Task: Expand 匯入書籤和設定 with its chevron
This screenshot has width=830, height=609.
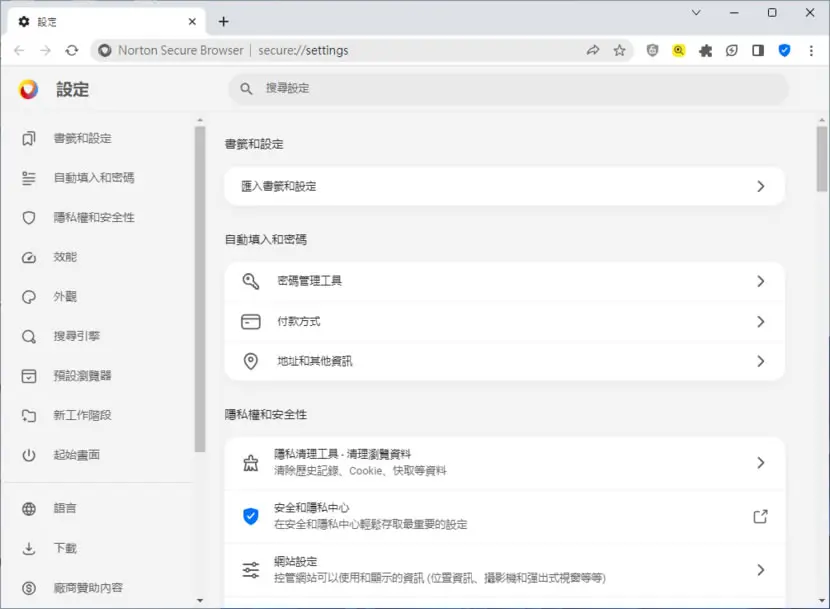Action: pos(761,186)
